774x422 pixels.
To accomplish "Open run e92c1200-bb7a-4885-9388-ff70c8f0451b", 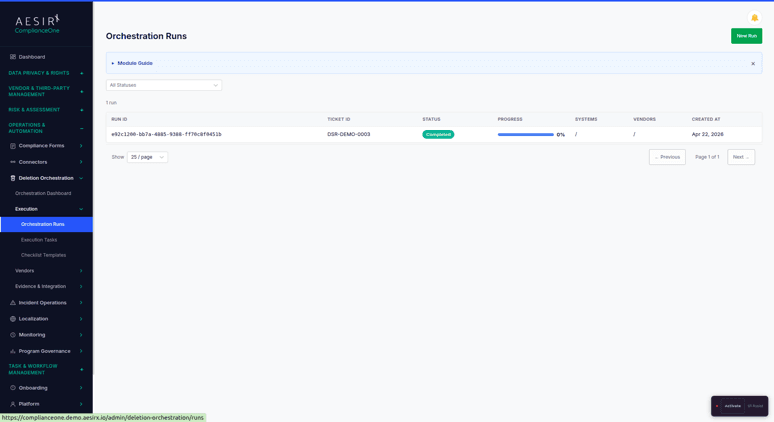I will pyautogui.click(x=166, y=134).
